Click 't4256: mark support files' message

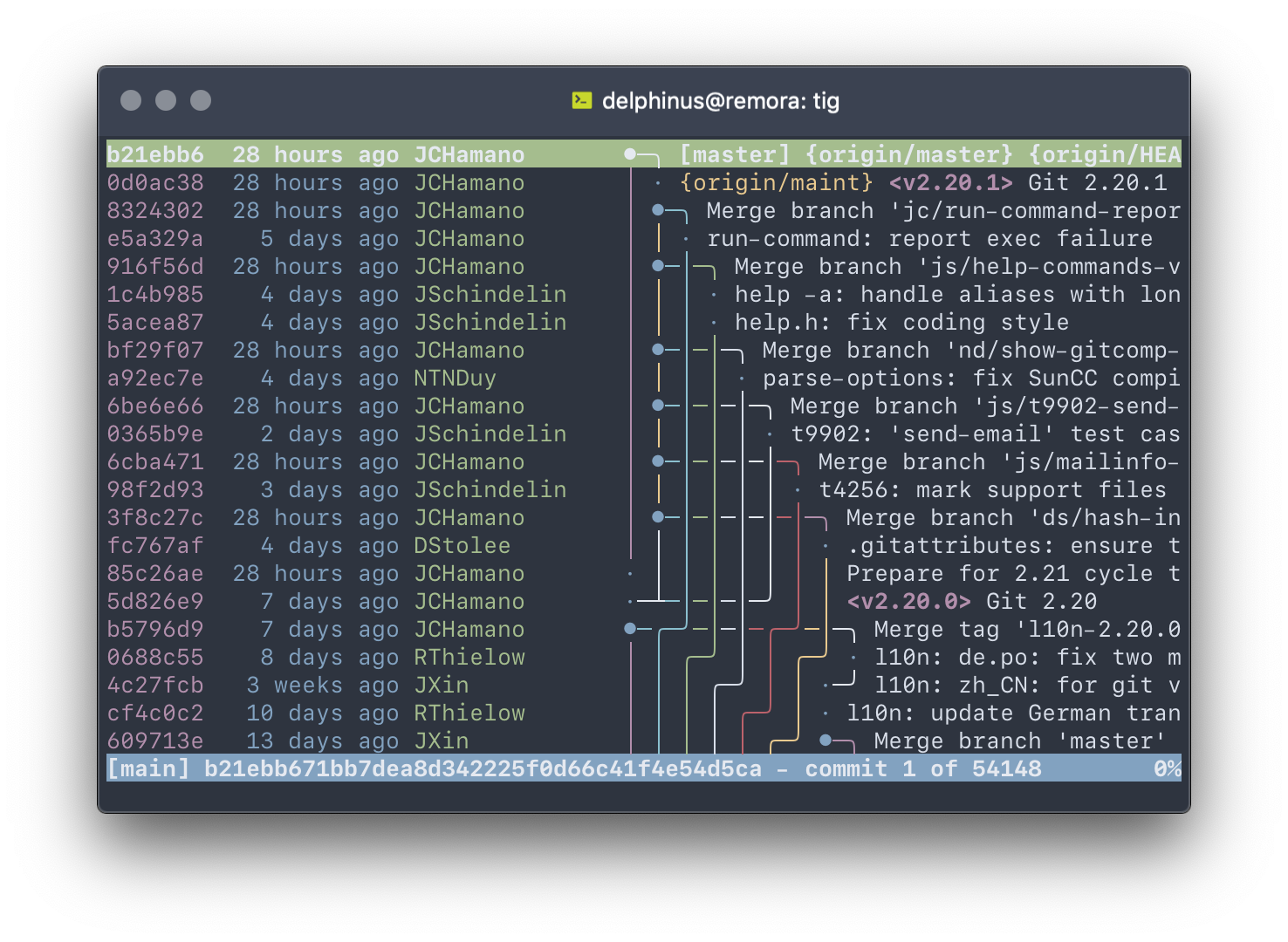tap(993, 489)
